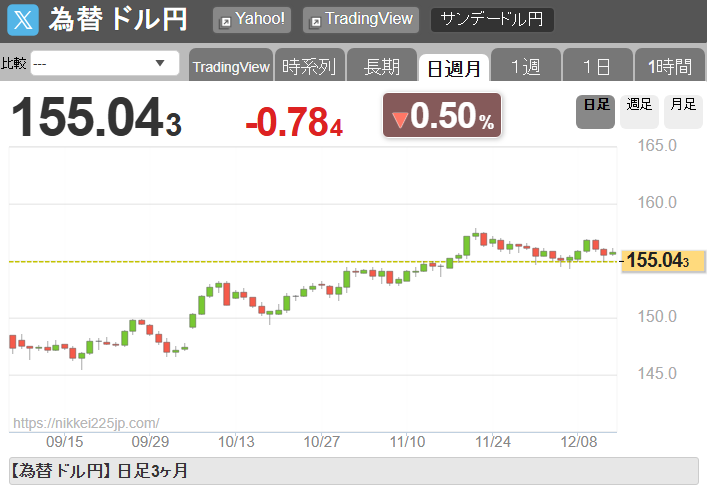707x489 pixels.
Task: Click the 11/10 date label
Action: 407,442
